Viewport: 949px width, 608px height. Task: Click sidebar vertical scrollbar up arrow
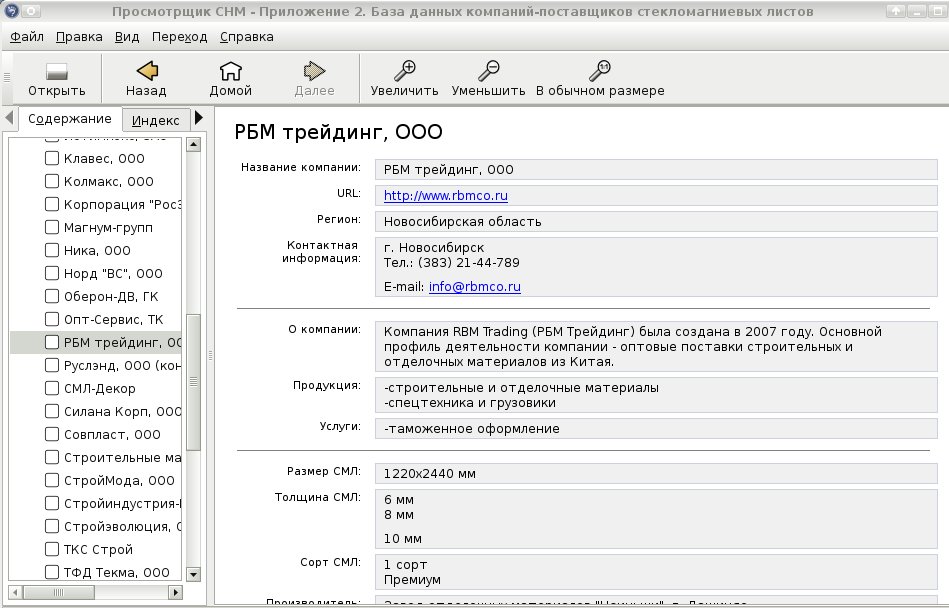pyautogui.click(x=194, y=144)
